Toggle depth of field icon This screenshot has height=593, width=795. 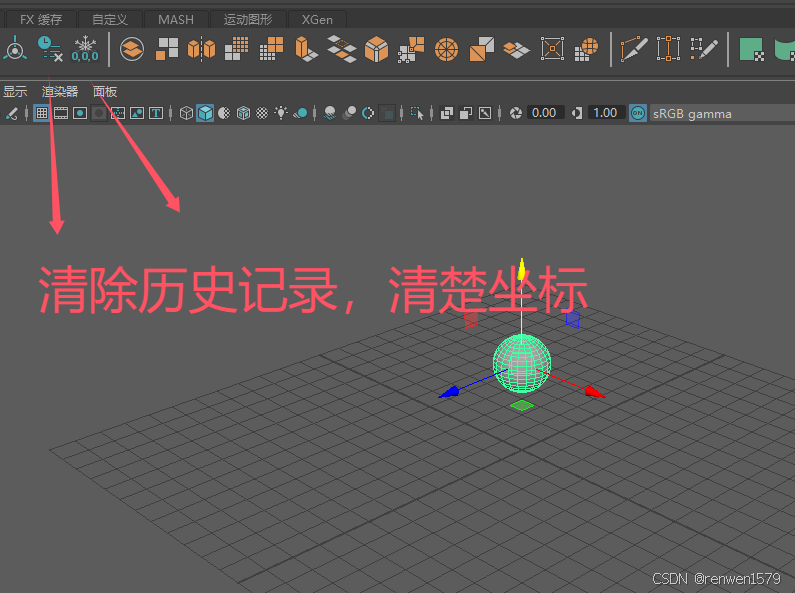387,113
